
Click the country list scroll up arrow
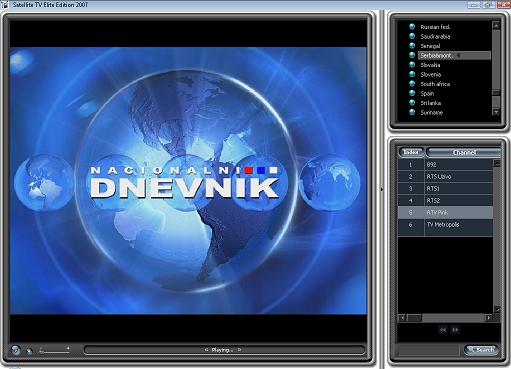[496, 25]
